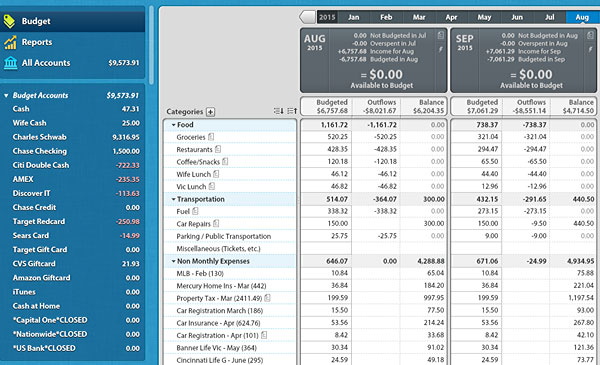600x365 pixels.
Task: Open the note icon beside Restaurants
Action: [218, 149]
